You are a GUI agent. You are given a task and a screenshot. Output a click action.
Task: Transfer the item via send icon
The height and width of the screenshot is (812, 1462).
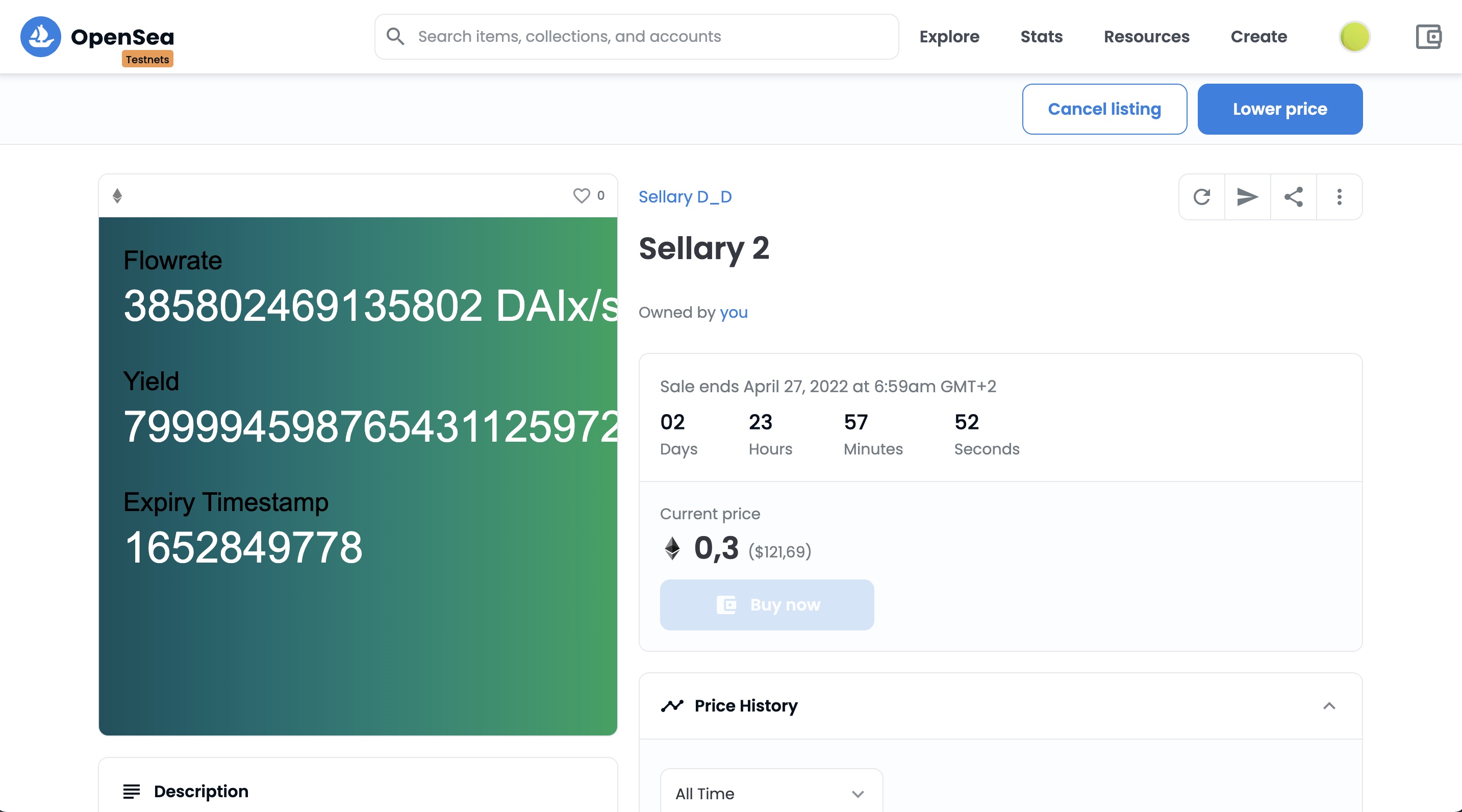pos(1247,197)
